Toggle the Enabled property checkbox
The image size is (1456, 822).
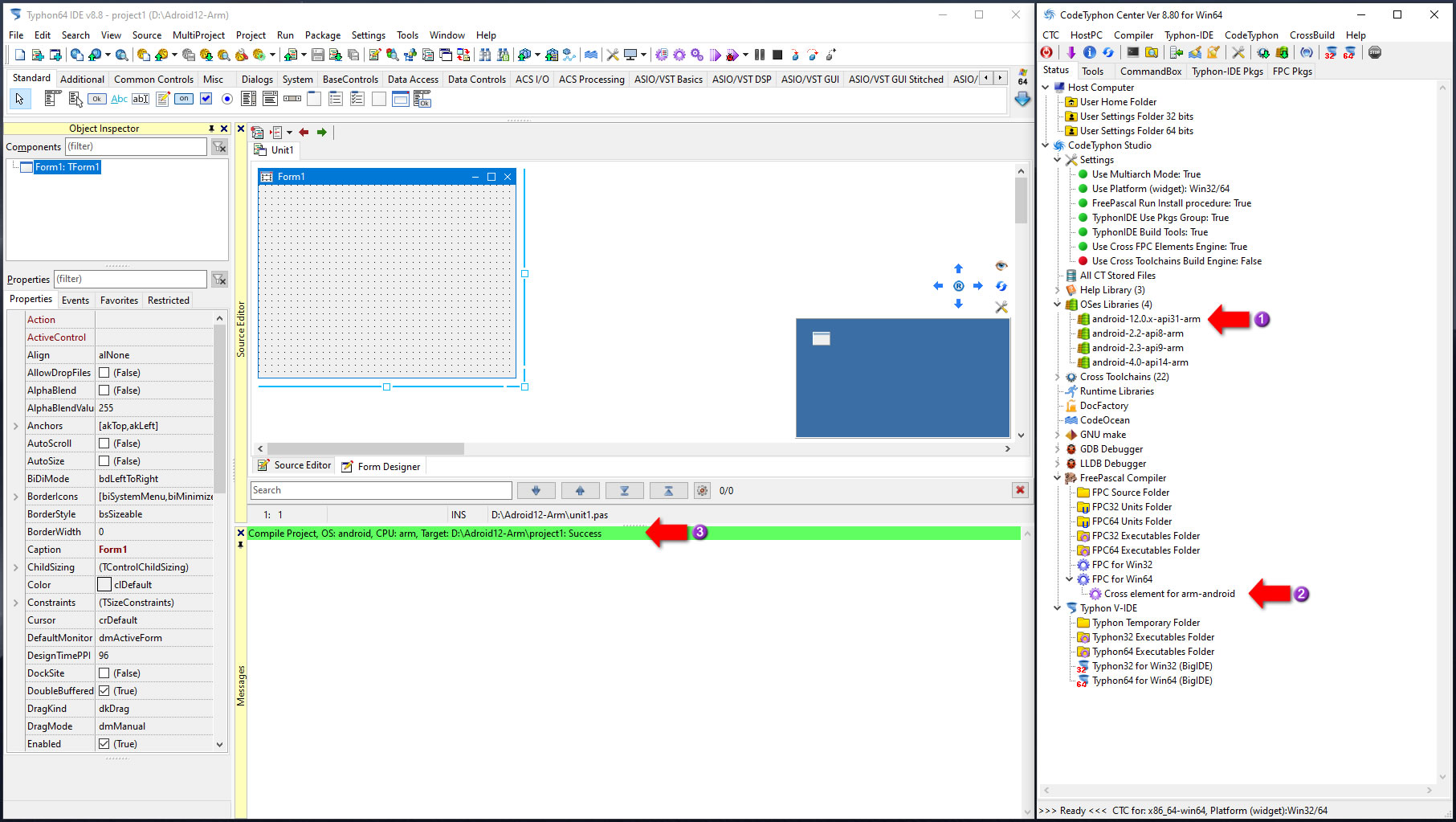pyautogui.click(x=104, y=744)
